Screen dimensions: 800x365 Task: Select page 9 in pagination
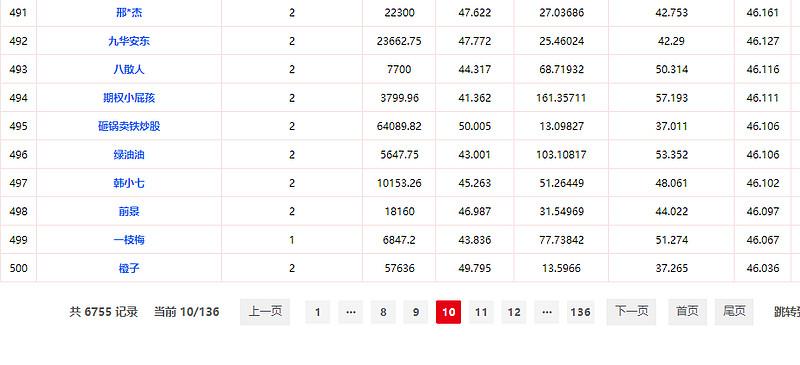(416, 312)
